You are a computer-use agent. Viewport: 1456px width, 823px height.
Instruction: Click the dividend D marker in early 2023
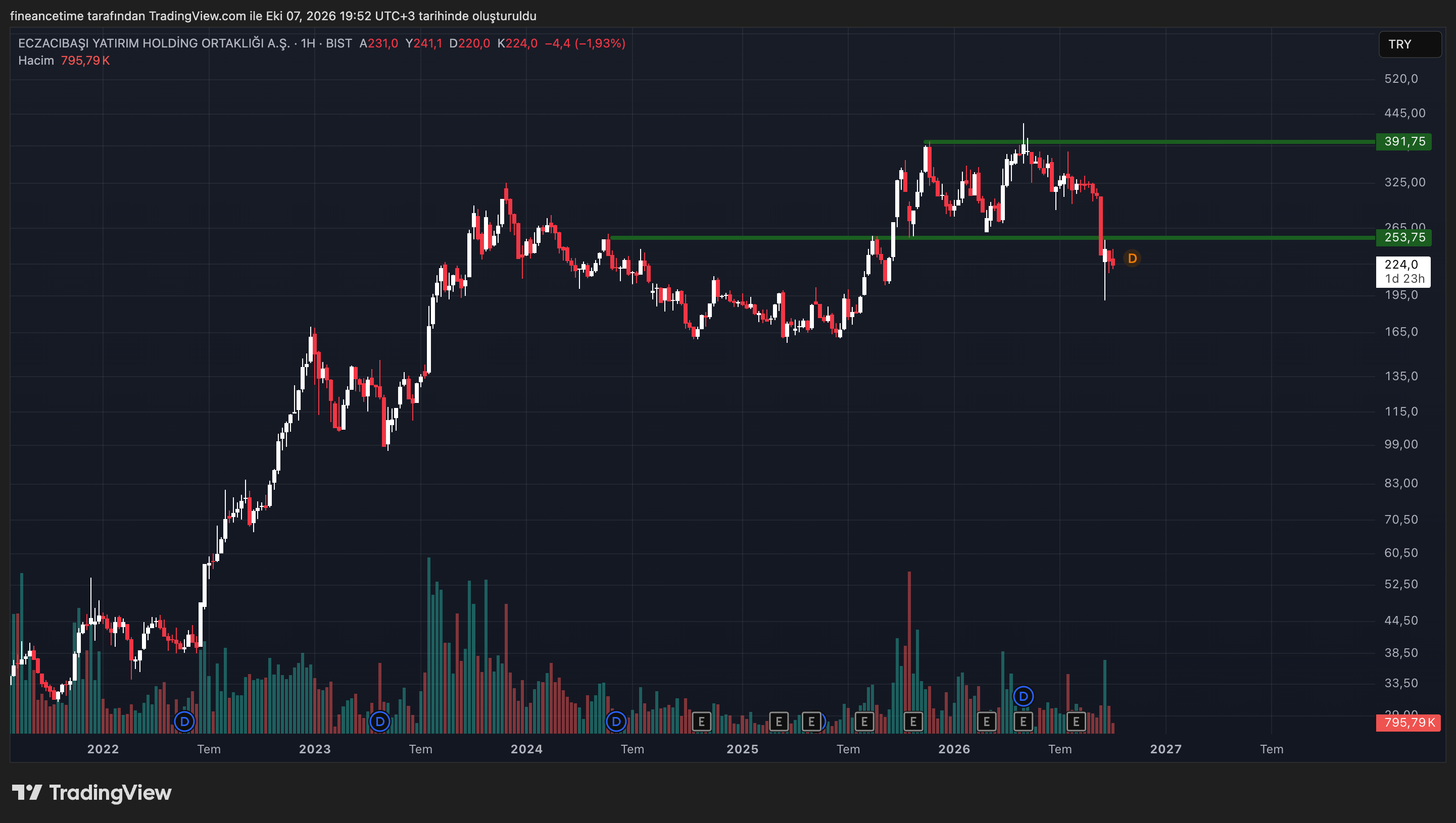(x=380, y=721)
